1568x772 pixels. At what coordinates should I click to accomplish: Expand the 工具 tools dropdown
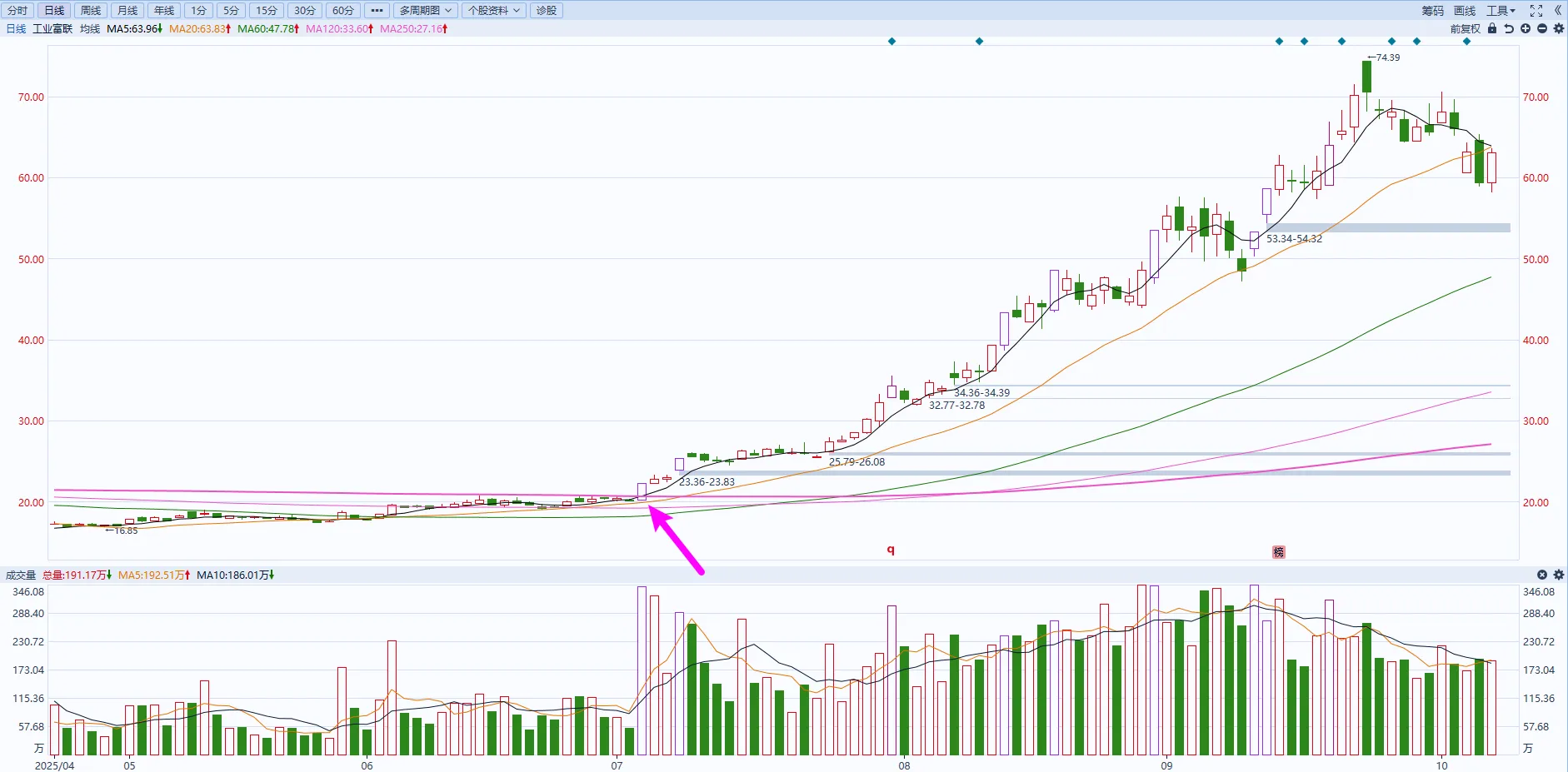tap(1501, 11)
